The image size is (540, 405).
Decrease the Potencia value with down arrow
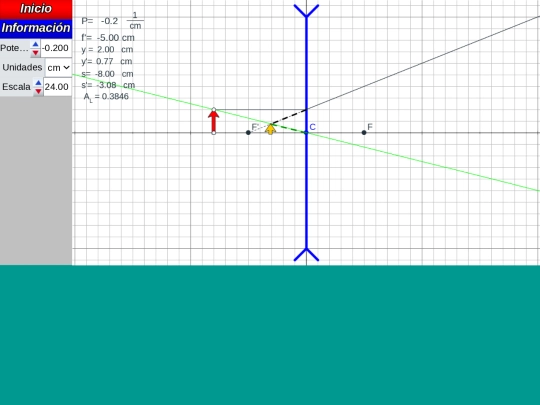pyautogui.click(x=35, y=52)
